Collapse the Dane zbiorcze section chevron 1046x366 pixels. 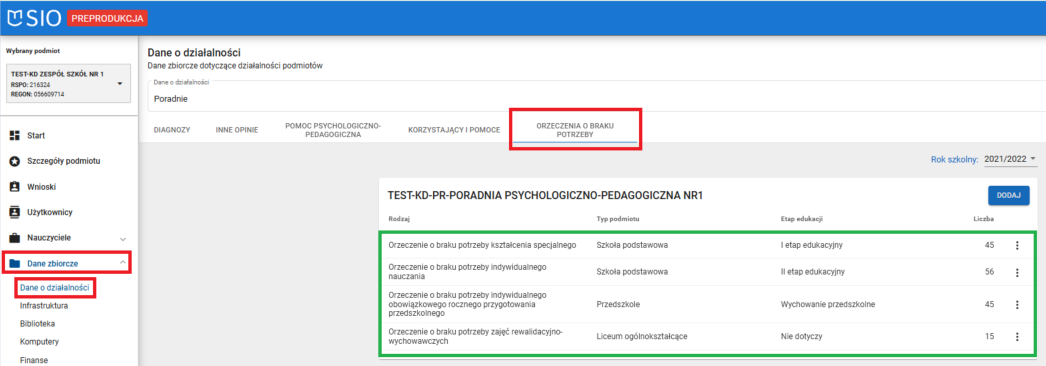click(x=123, y=263)
